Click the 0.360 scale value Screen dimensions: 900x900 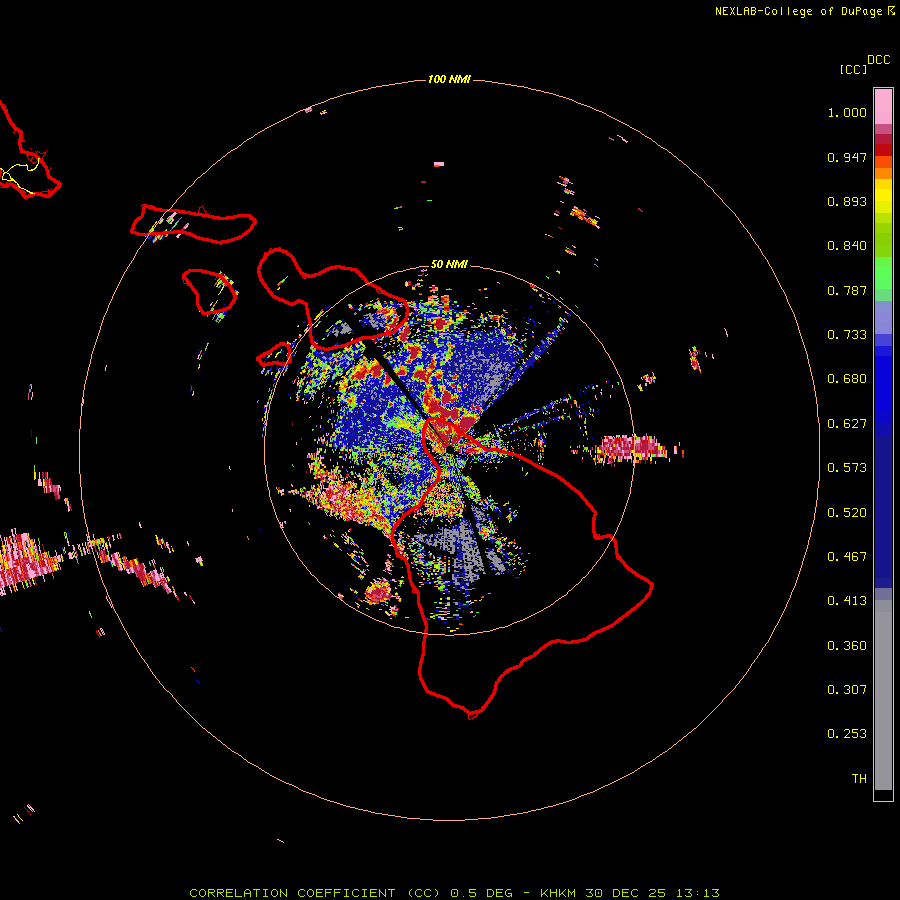click(847, 646)
